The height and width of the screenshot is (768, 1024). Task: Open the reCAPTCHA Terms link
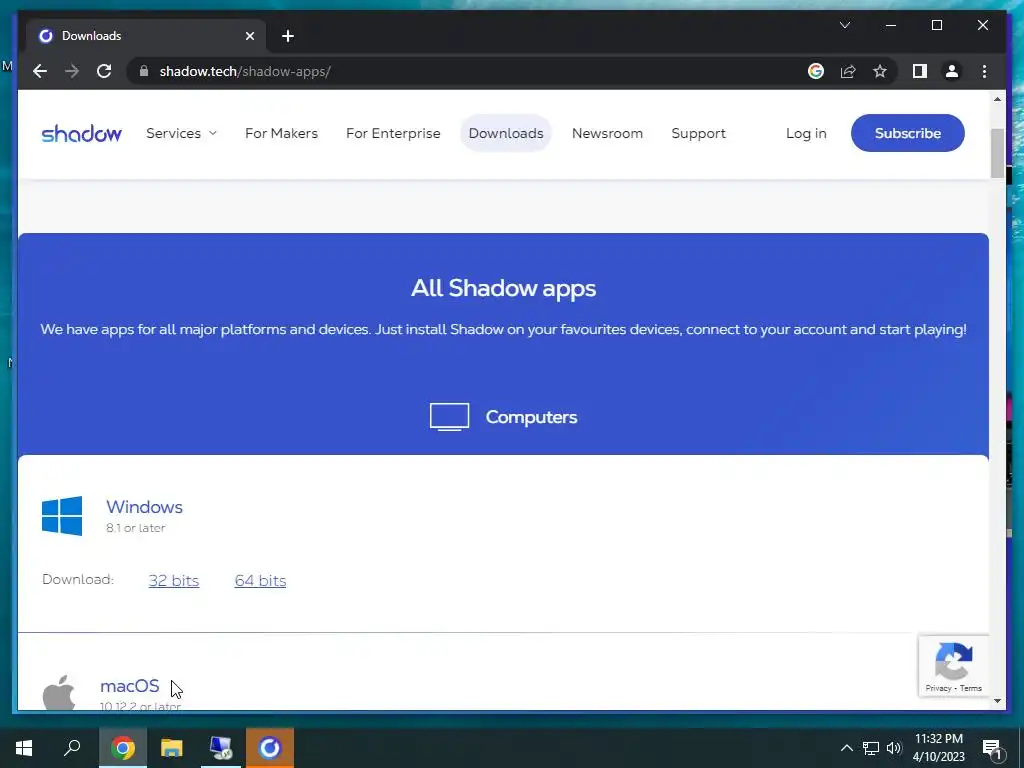pyautogui.click(x=970, y=688)
